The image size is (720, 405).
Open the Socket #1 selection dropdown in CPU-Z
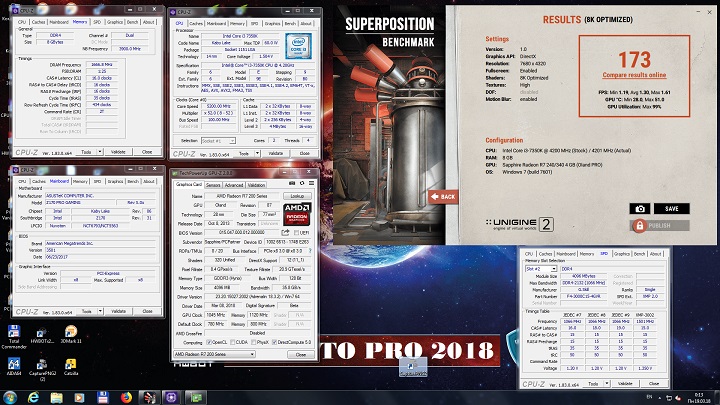tap(218, 141)
